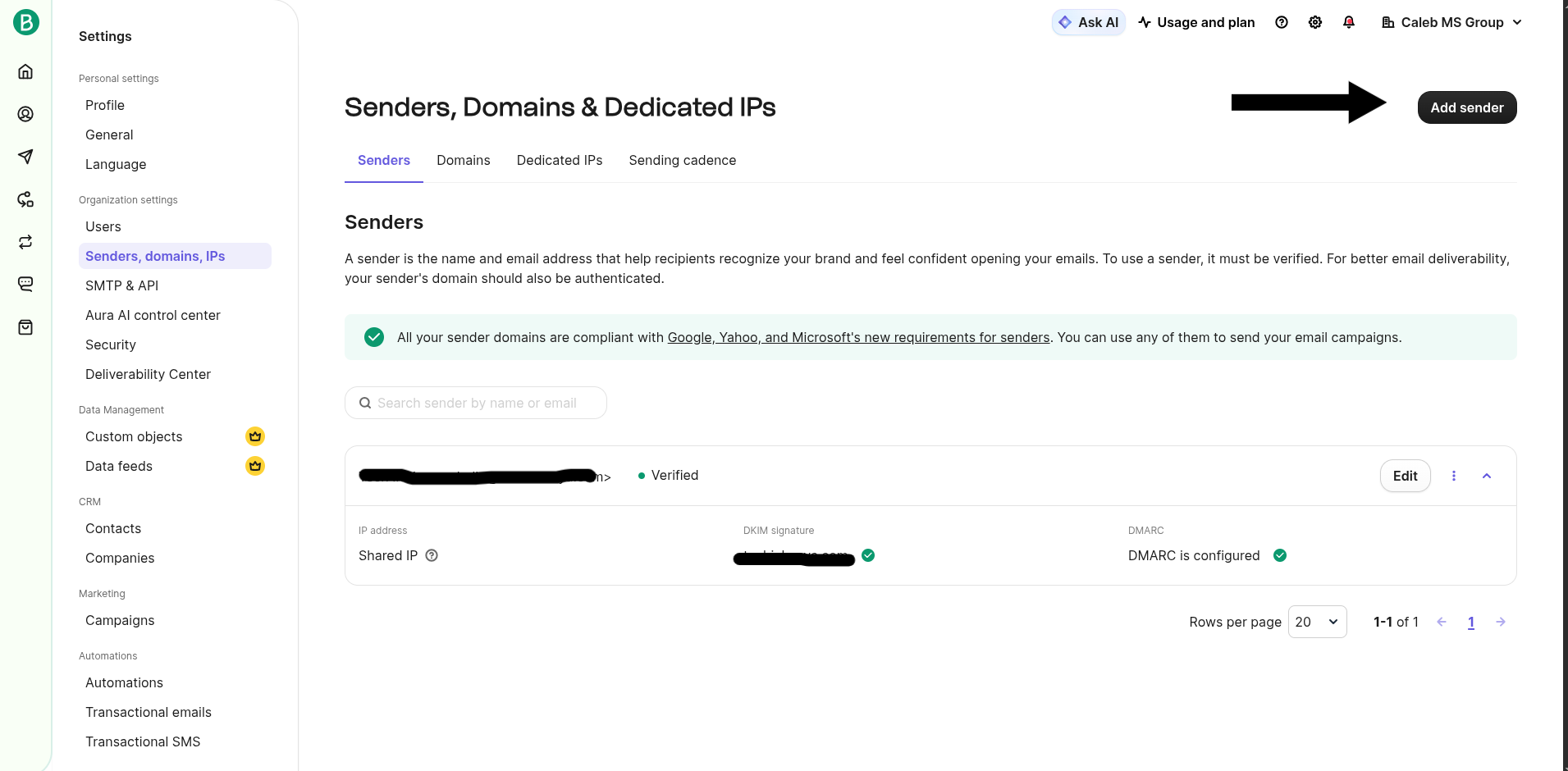Collapse the sender details chevron
The width and height of the screenshot is (1568, 771).
1487,476
